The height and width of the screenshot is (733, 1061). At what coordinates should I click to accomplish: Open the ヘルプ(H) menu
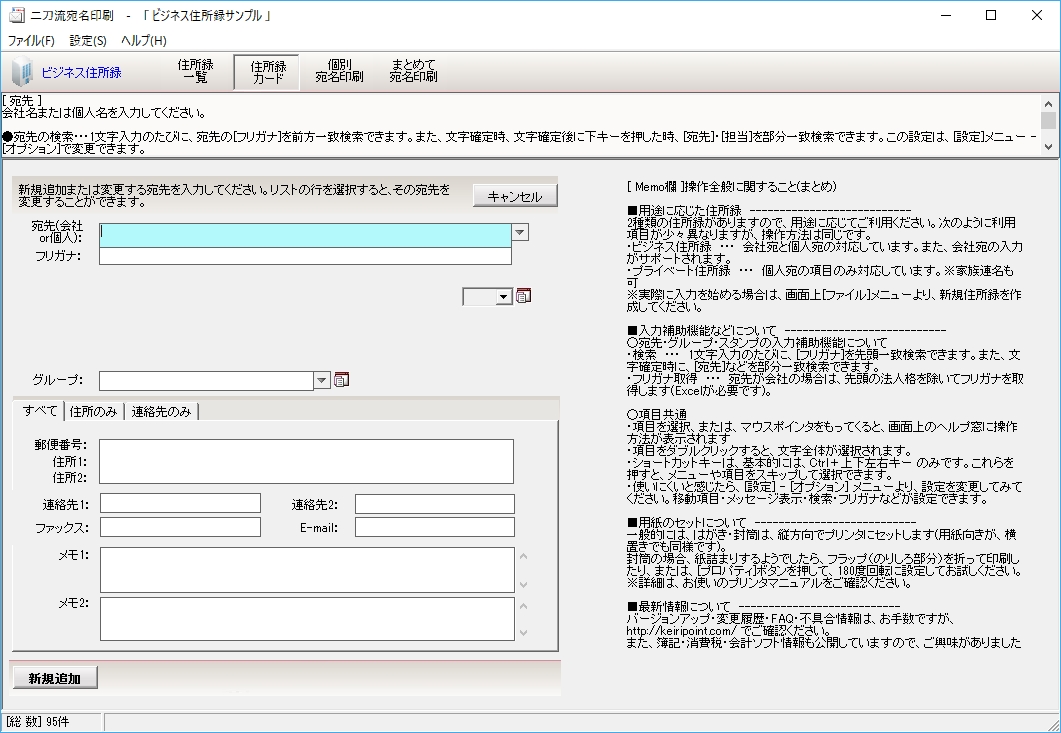pos(144,40)
